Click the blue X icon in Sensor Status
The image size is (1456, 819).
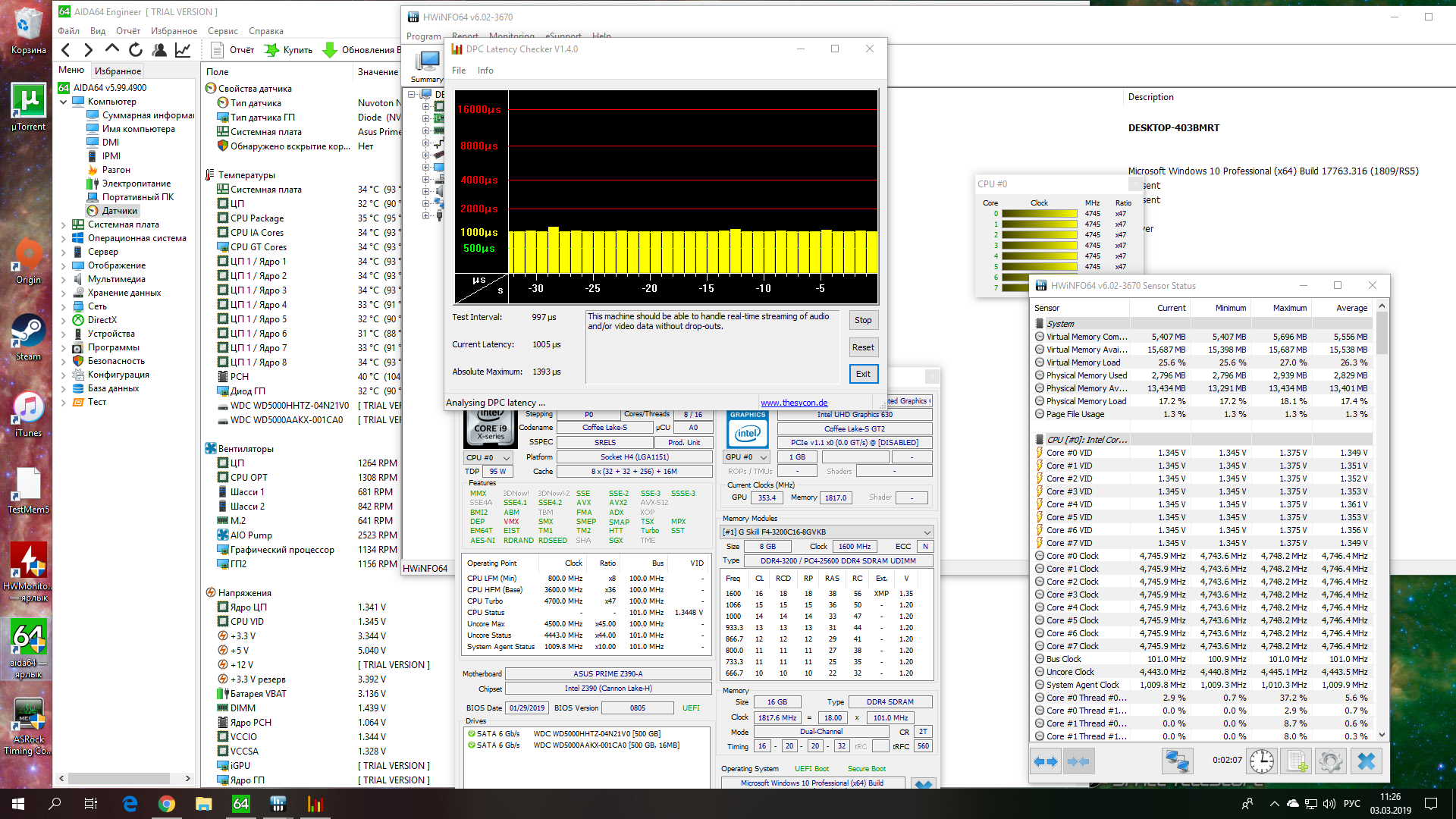point(1366,761)
